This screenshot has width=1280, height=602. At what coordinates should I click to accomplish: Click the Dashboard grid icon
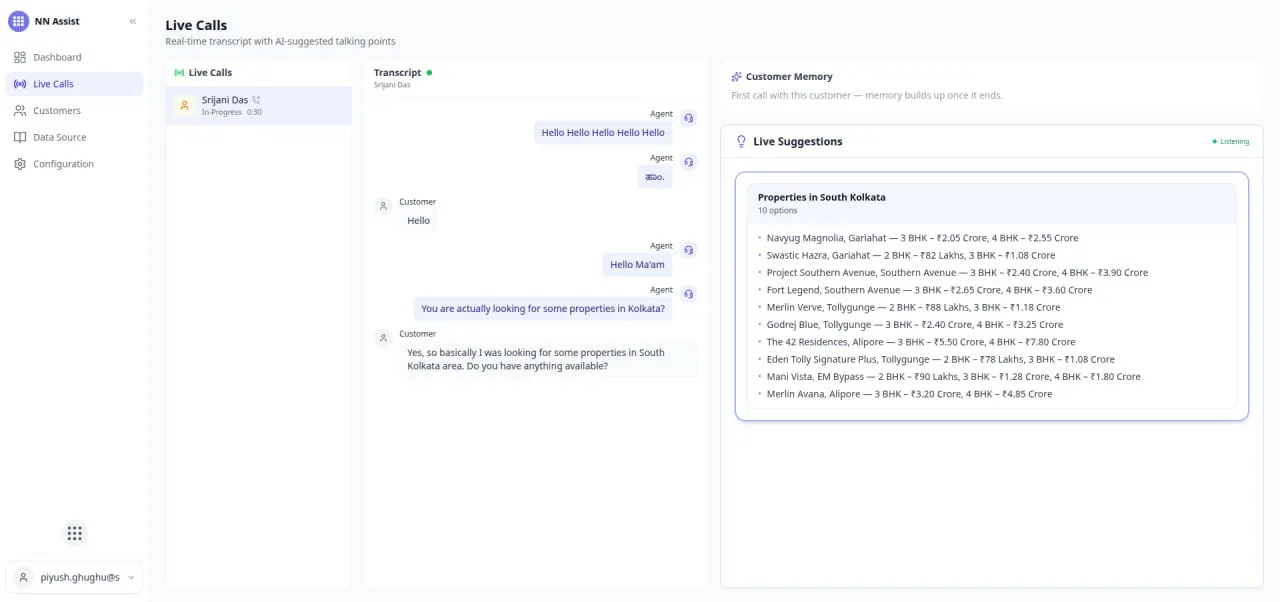click(20, 57)
